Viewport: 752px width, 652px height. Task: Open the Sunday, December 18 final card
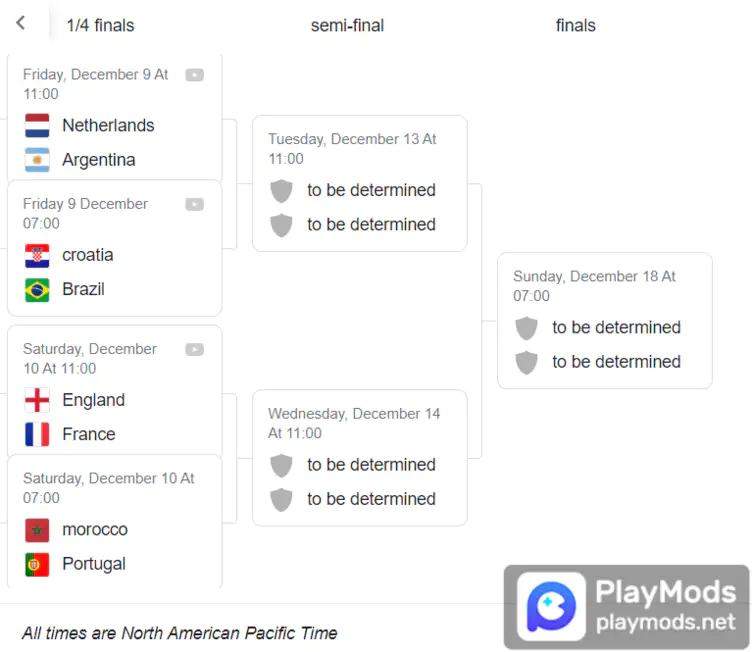click(x=605, y=320)
